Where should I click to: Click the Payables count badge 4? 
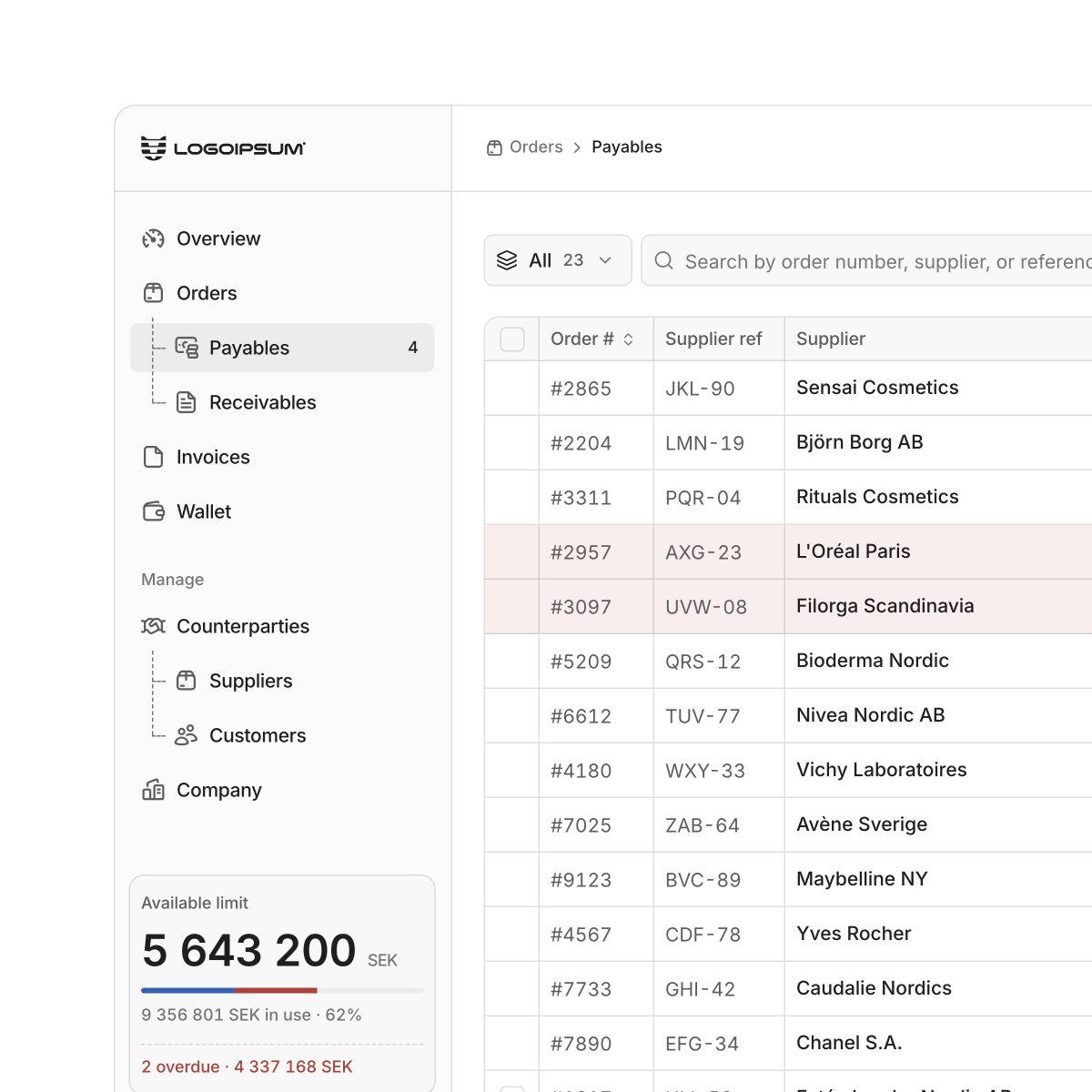[x=413, y=348]
